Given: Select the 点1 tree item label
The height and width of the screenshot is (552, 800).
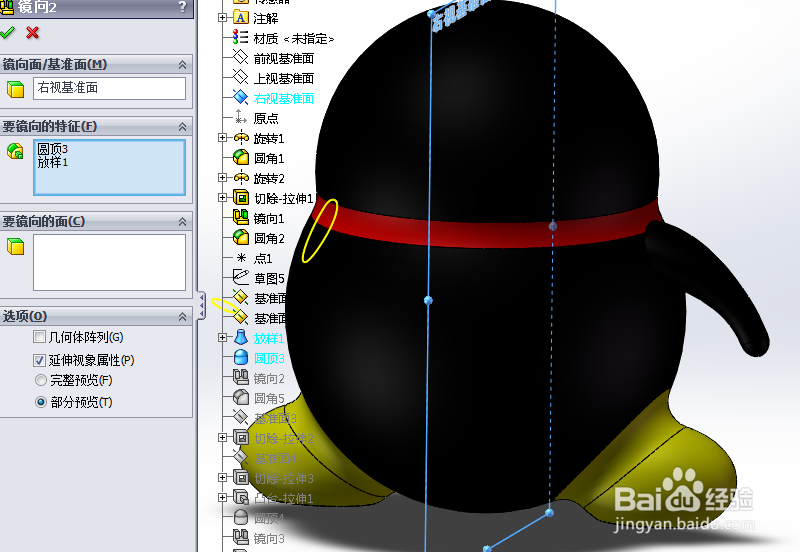Looking at the screenshot, I should coord(263,259).
